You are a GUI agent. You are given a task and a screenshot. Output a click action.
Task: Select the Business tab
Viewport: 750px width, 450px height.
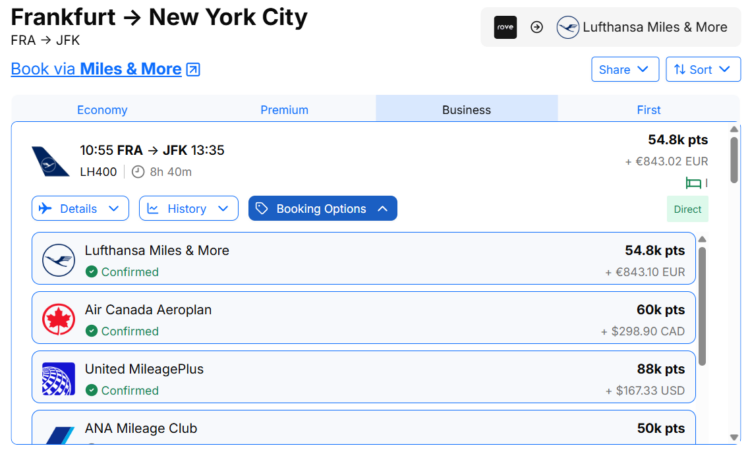[466, 110]
